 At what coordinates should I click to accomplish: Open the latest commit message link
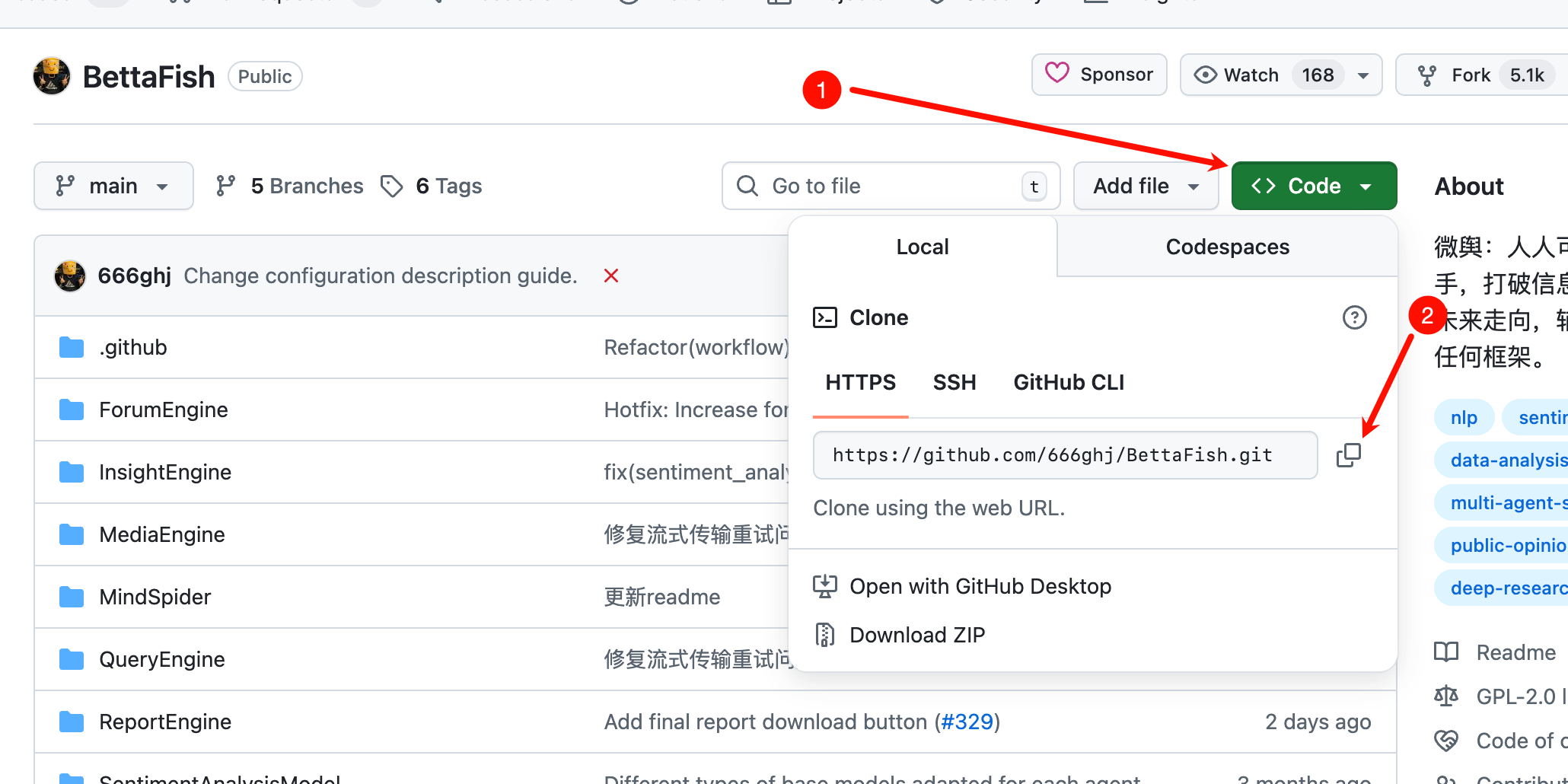click(381, 276)
